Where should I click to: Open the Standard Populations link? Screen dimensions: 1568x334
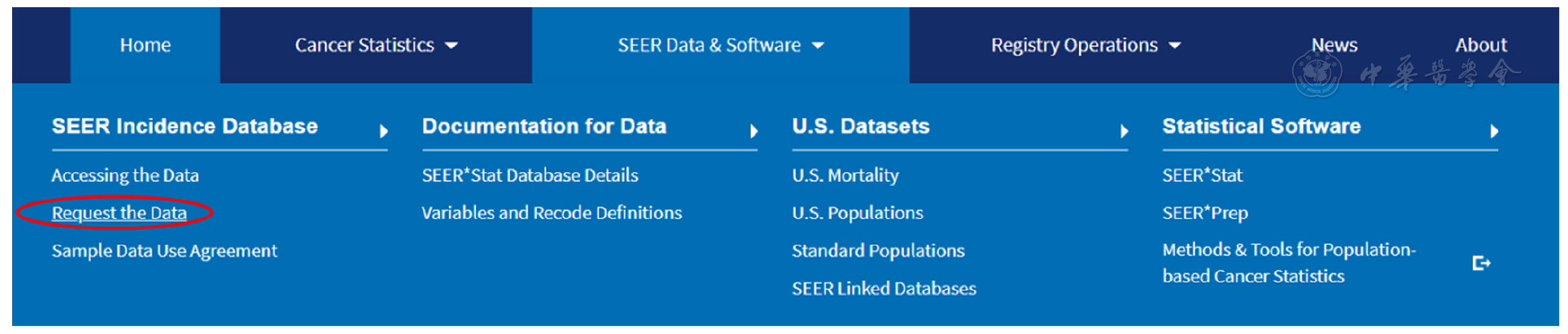coord(878,251)
